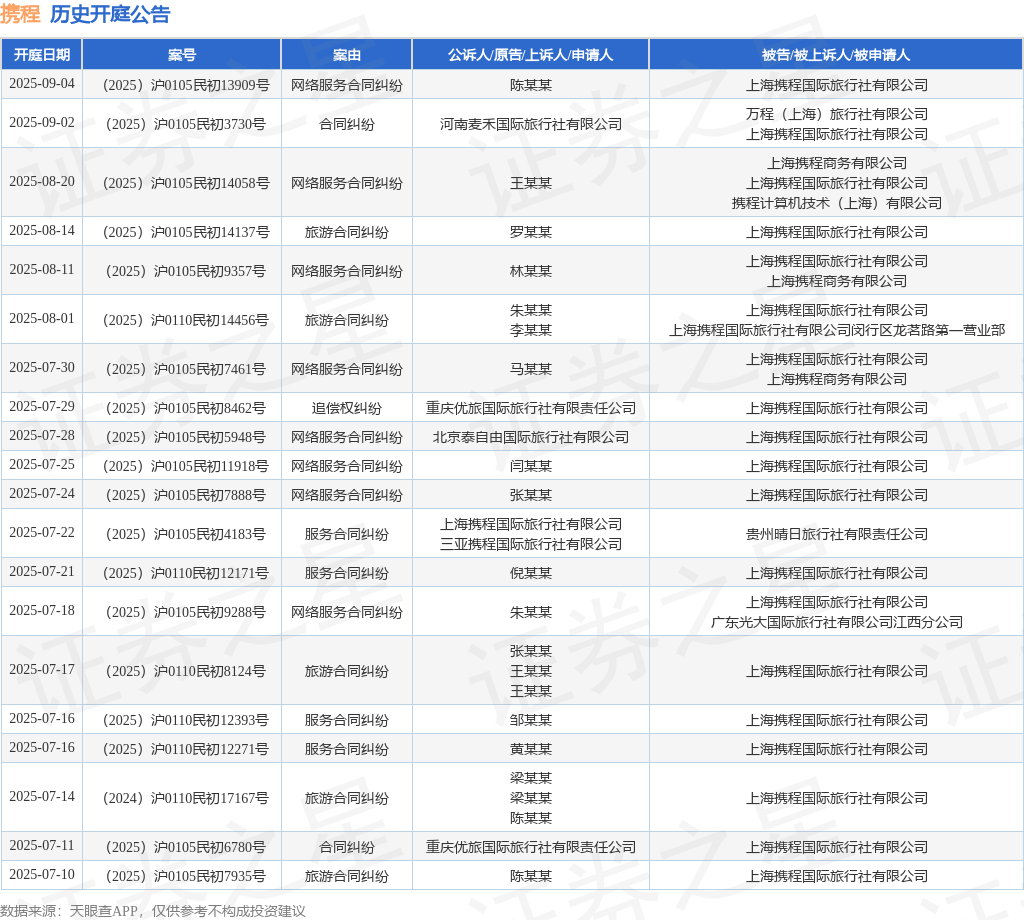1024x920 pixels.
Task: Select the hearing date 2025-07-14
Action: click(42, 797)
